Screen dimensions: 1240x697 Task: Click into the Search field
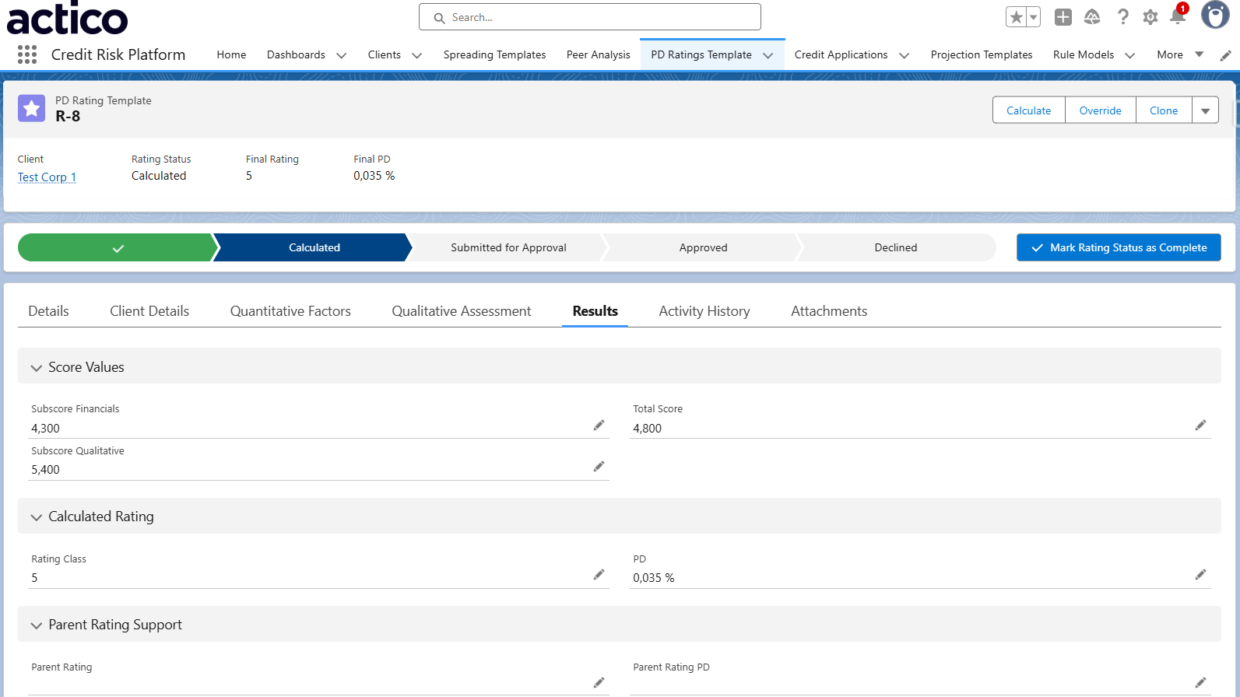(x=589, y=17)
